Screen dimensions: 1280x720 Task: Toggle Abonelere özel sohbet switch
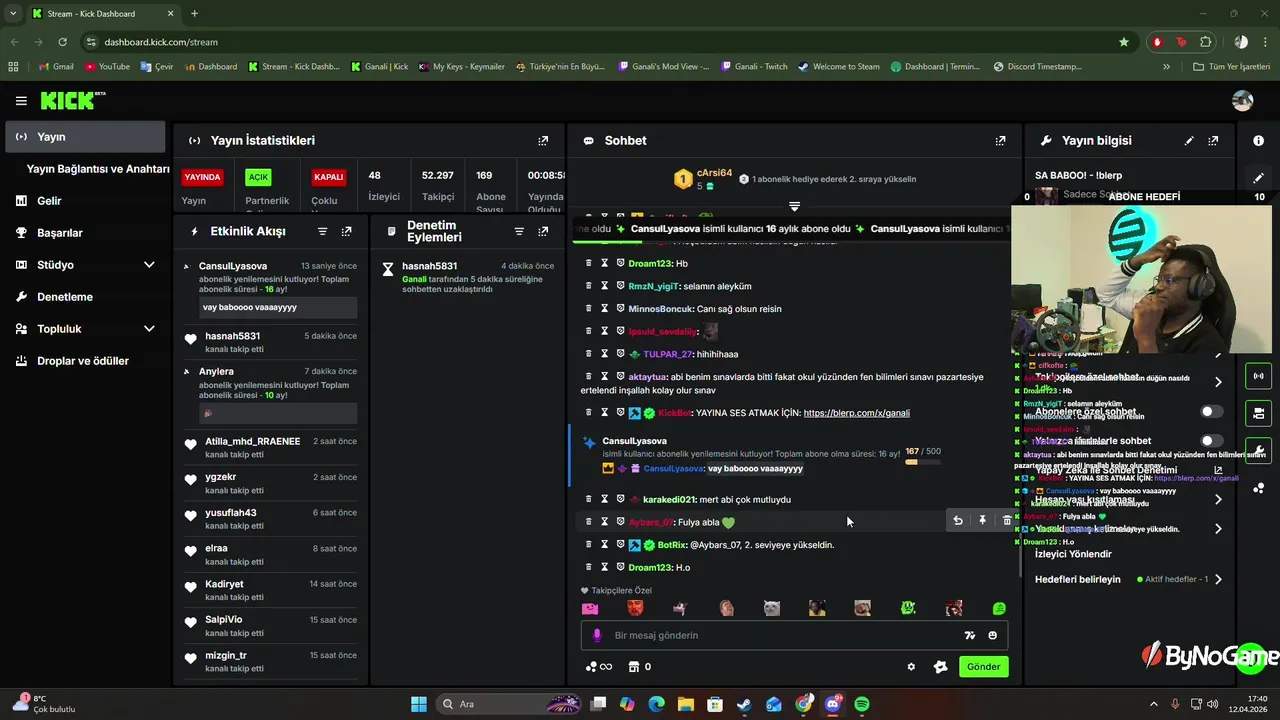point(1211,412)
